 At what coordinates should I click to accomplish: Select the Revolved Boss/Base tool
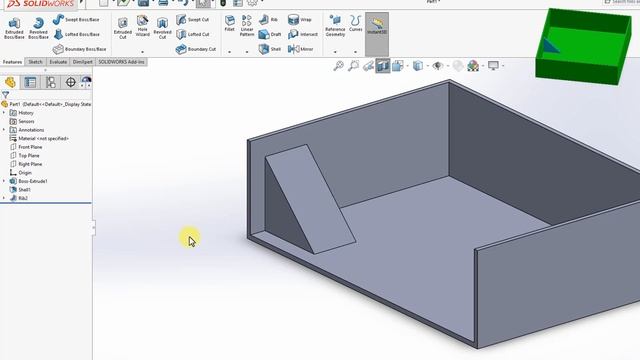(38, 28)
